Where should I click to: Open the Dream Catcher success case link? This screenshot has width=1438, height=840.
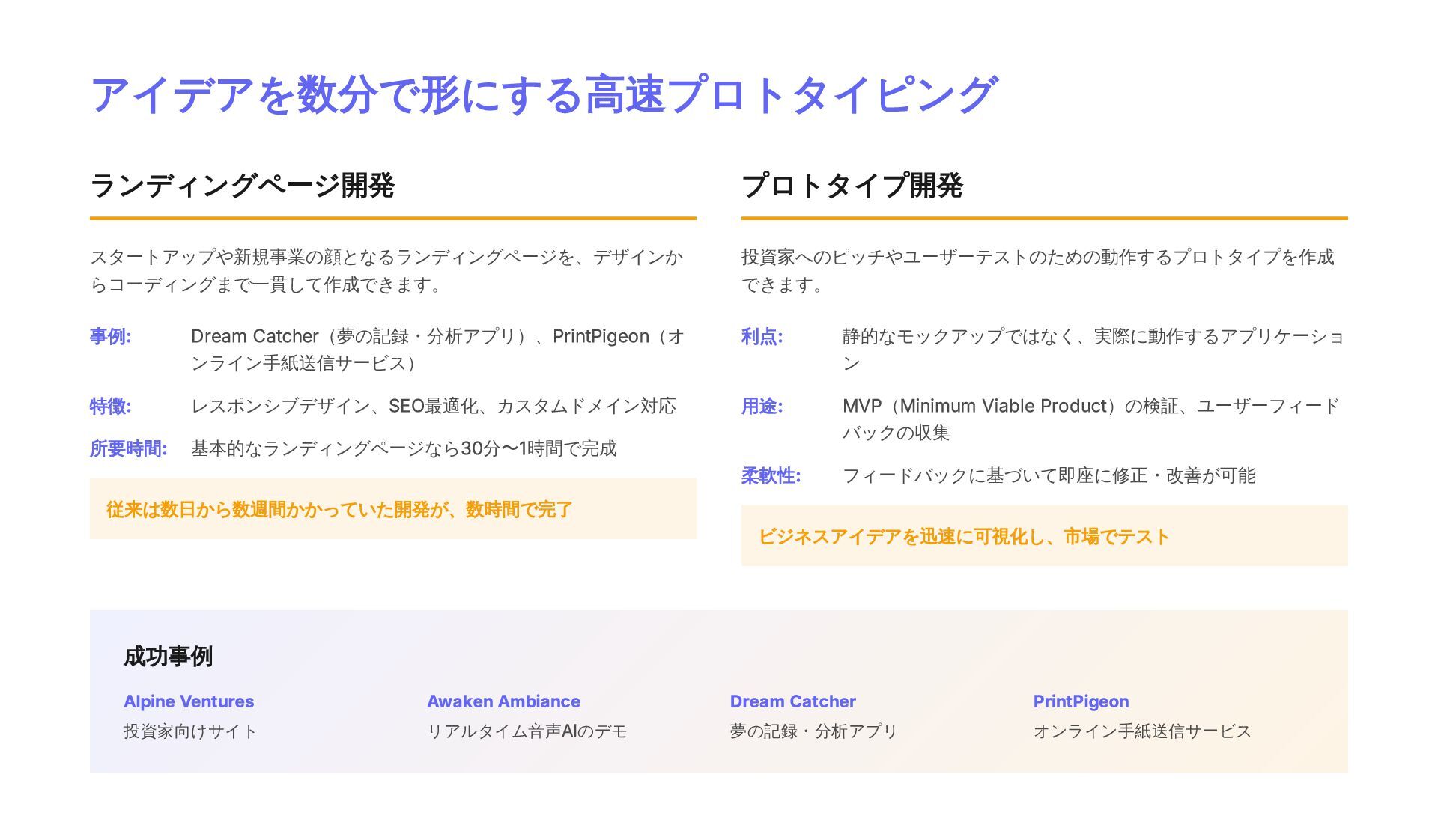792,701
